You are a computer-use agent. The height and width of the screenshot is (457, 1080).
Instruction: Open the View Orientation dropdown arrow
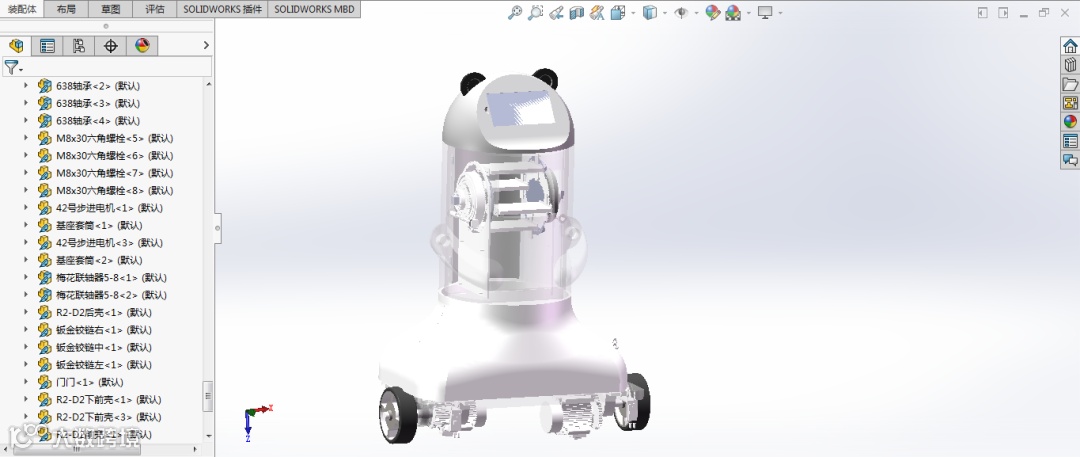tap(633, 13)
